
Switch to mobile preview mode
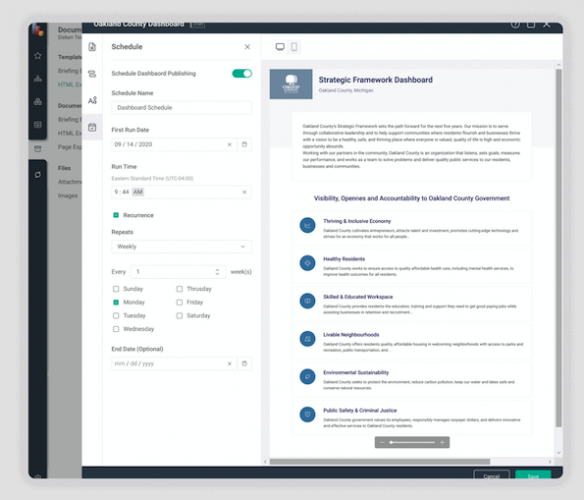(x=294, y=47)
